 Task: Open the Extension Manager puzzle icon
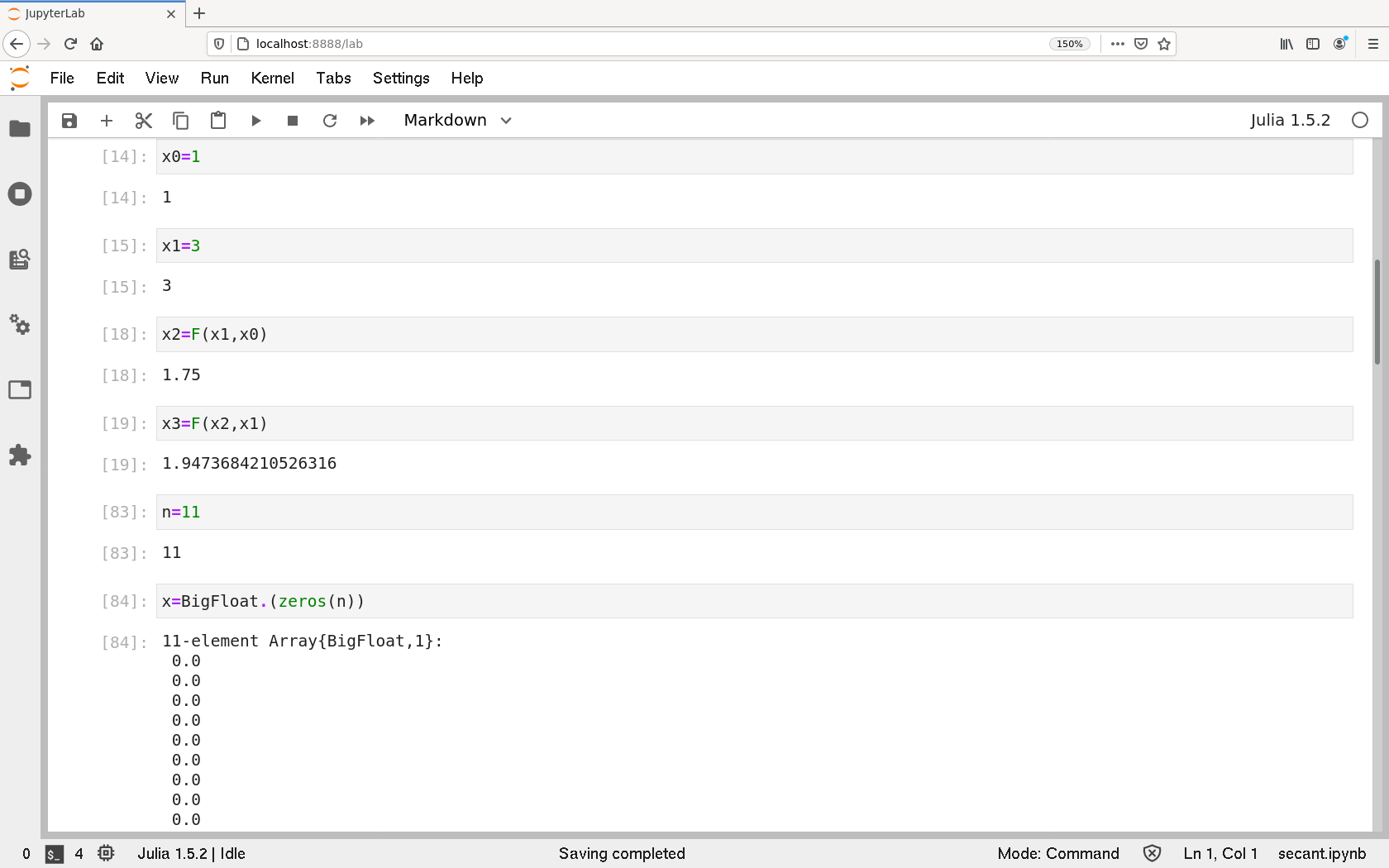tap(20, 455)
